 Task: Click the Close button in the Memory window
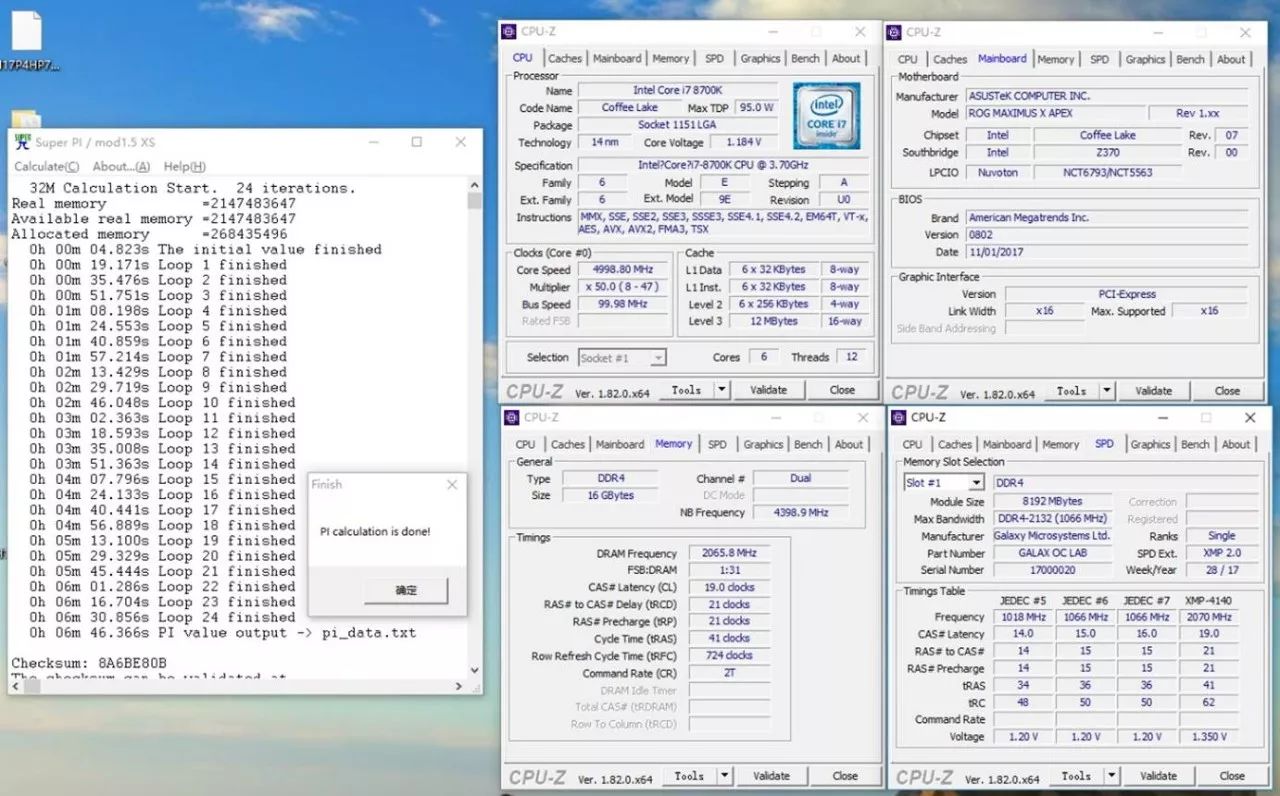pos(845,776)
